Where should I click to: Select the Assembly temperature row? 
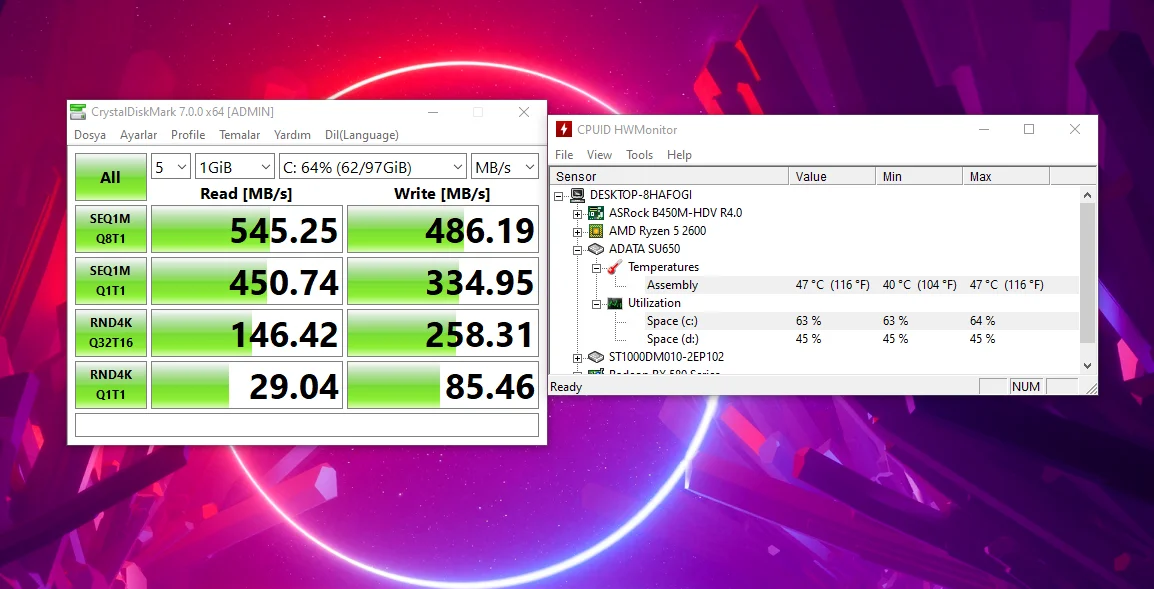(814, 285)
